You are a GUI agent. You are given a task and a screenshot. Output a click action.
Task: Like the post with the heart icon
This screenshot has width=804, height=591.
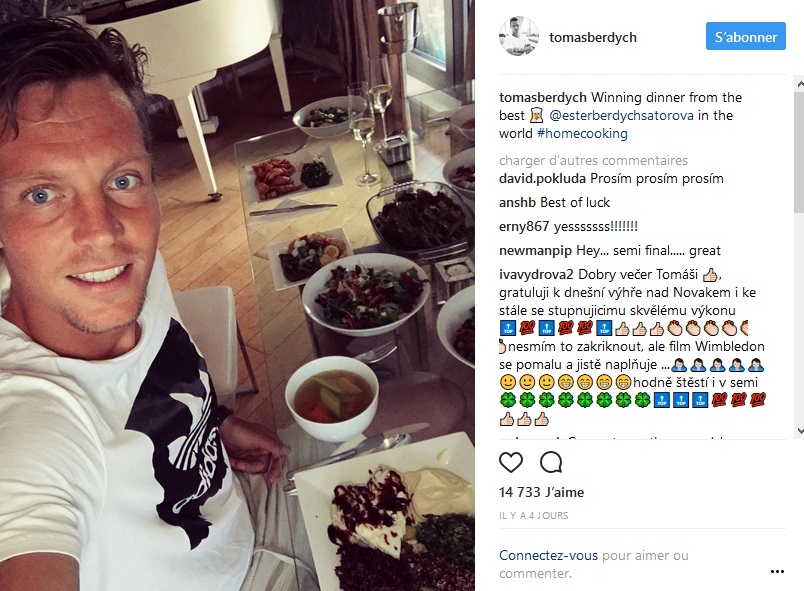(x=511, y=462)
